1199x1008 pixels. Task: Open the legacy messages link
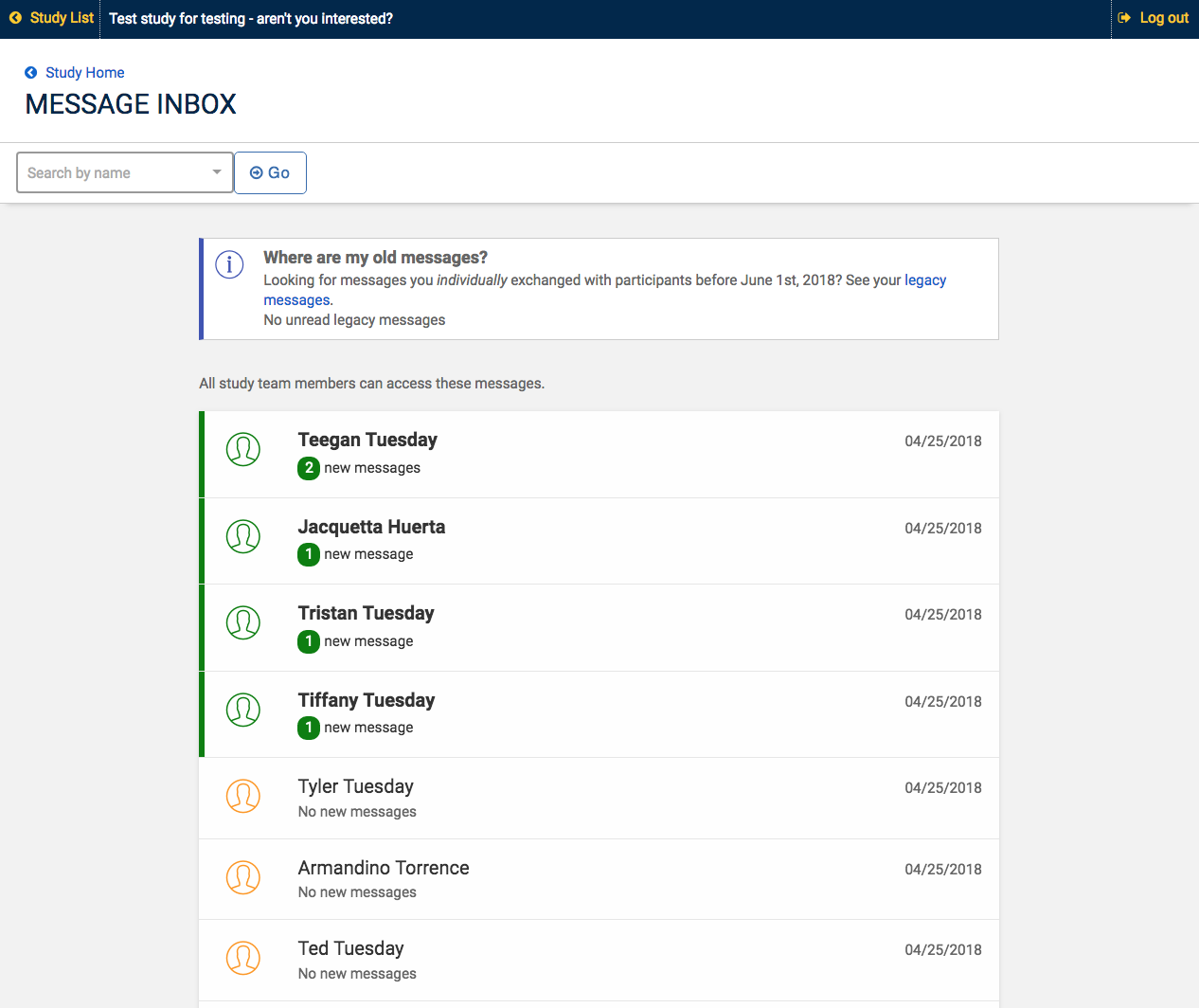[605, 290]
